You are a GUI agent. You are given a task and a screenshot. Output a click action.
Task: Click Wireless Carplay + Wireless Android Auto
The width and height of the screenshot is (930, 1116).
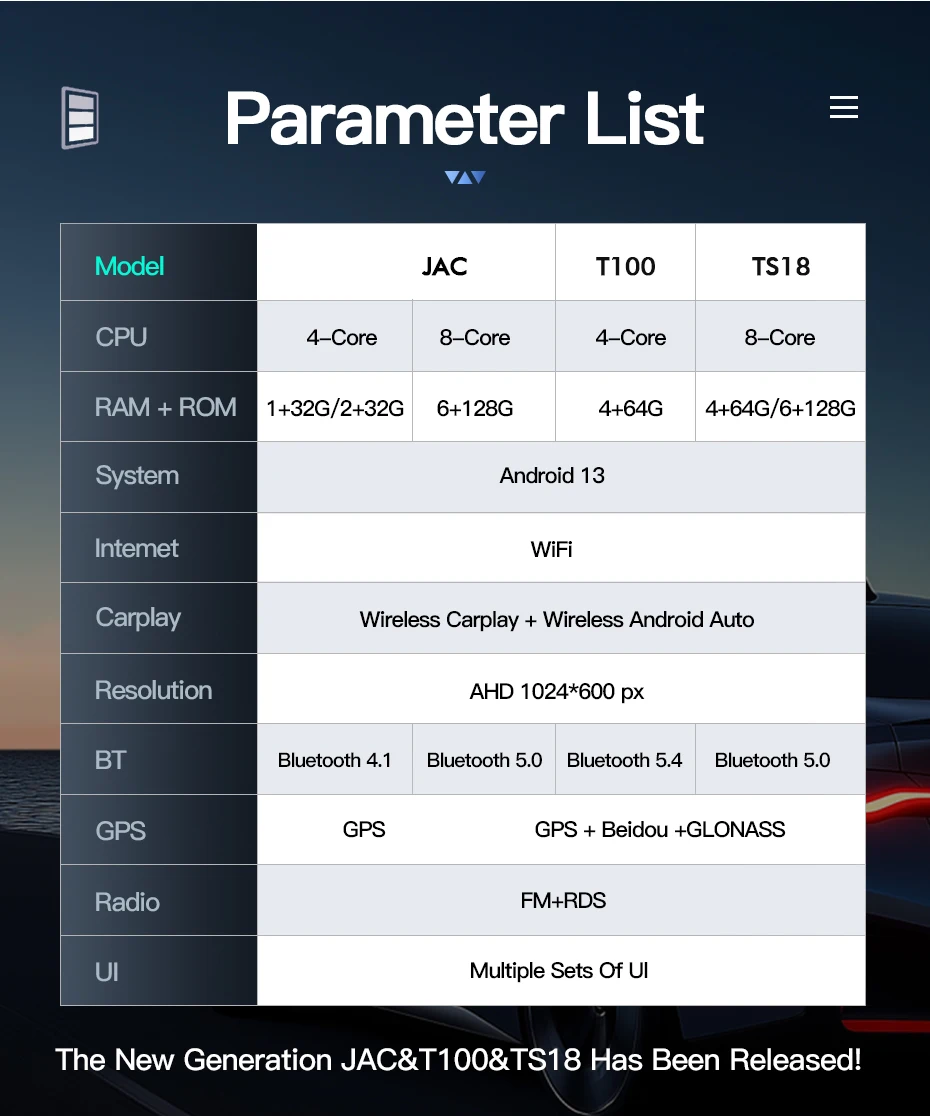(x=557, y=620)
